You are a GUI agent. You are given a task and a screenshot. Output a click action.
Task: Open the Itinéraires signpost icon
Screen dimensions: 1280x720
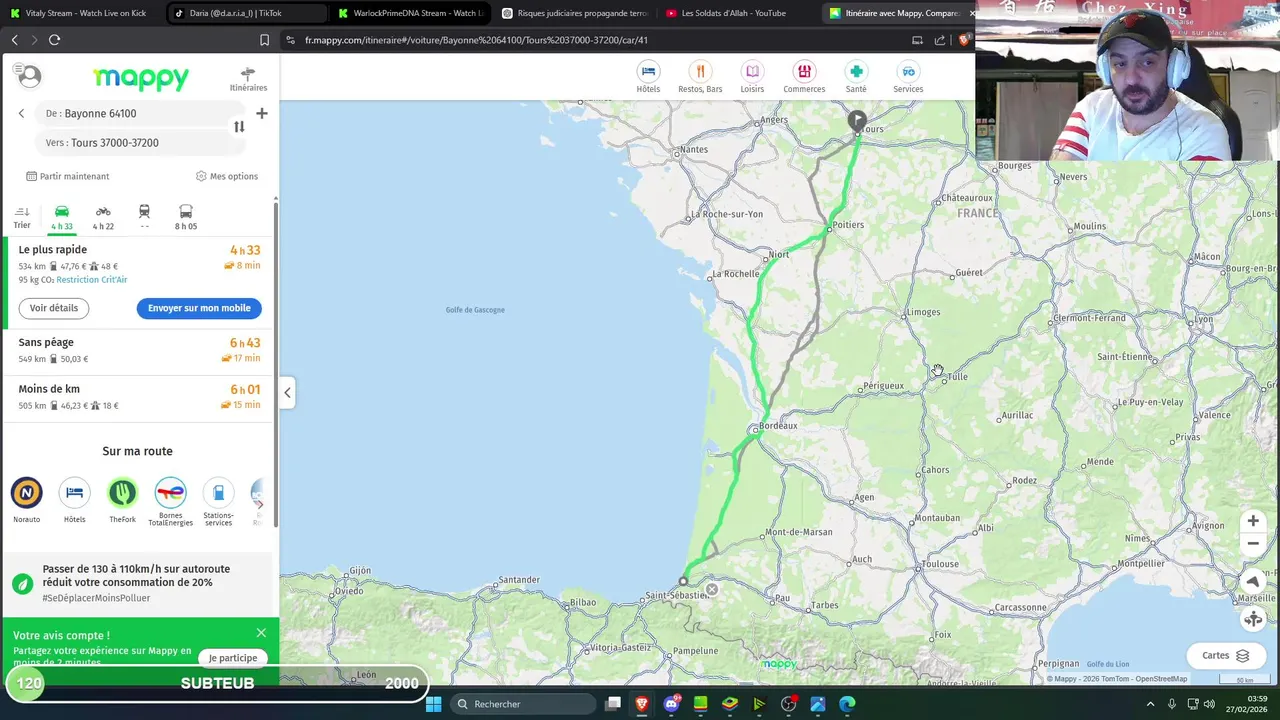[248, 79]
